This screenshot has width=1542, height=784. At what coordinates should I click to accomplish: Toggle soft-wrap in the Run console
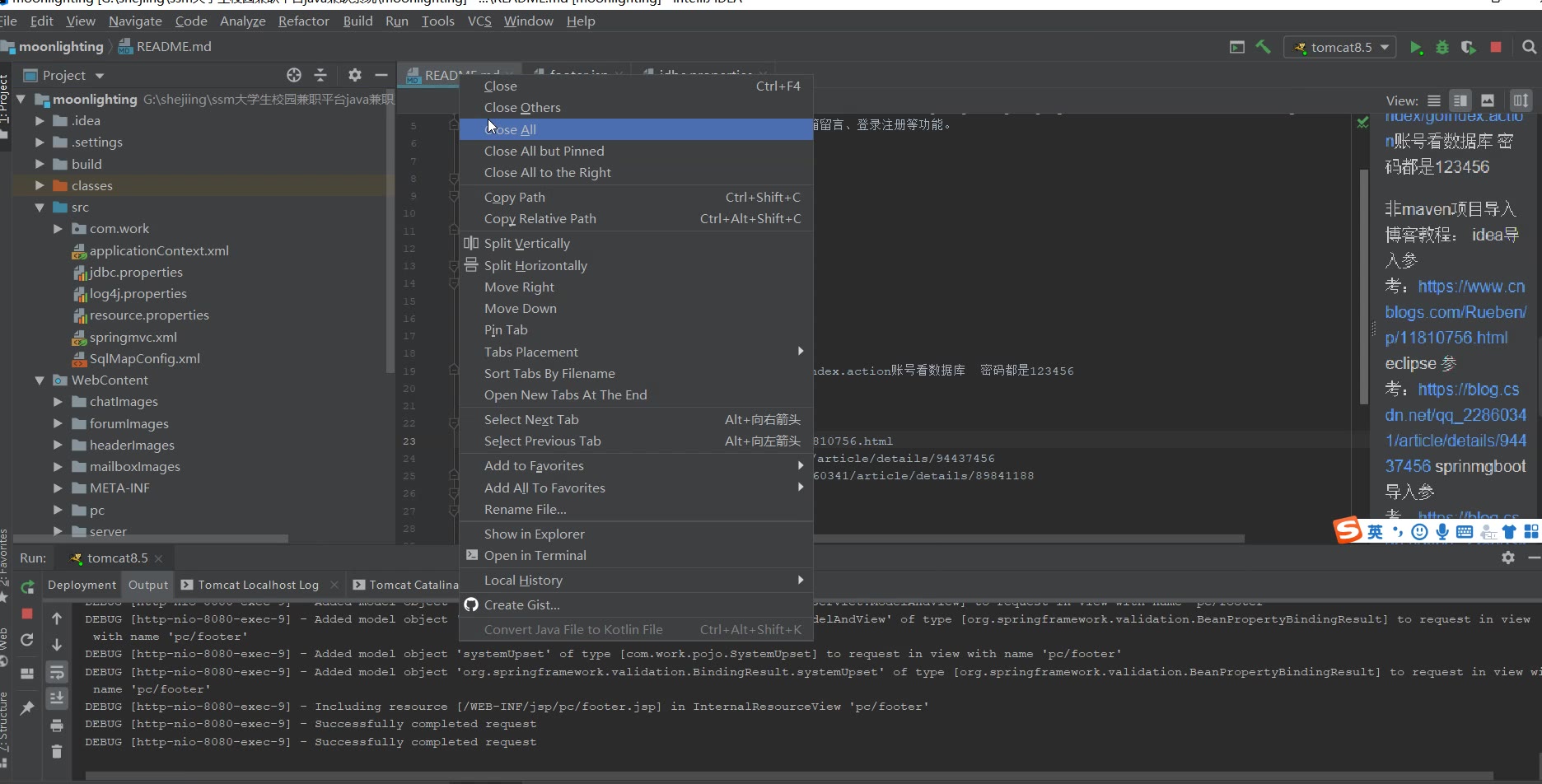point(57,673)
